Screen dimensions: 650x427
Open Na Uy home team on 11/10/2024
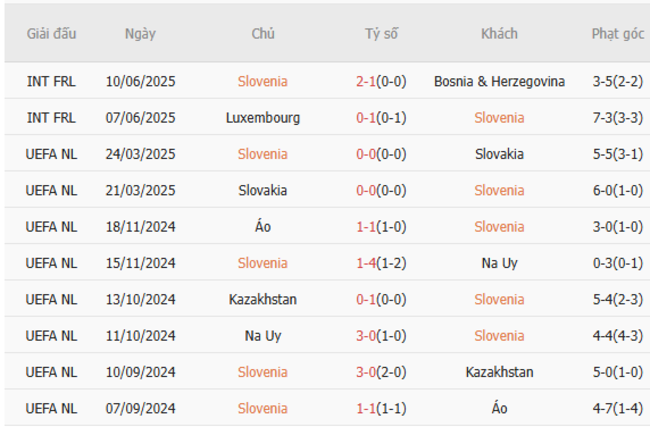pos(263,336)
